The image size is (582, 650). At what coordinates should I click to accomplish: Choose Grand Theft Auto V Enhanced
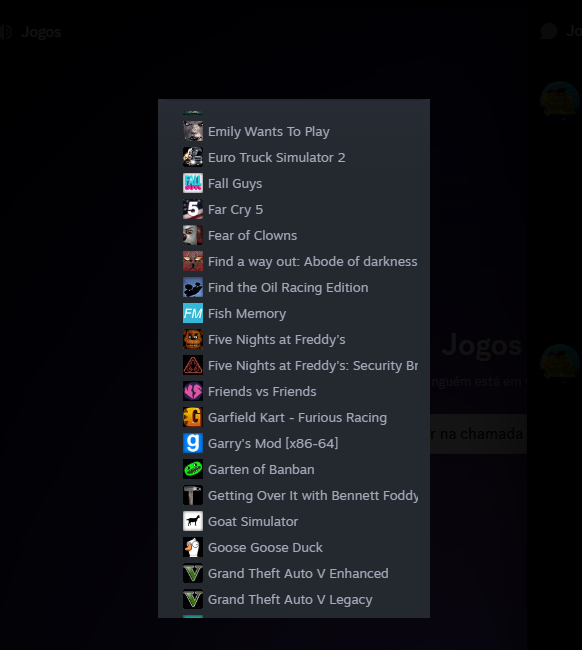[294, 573]
